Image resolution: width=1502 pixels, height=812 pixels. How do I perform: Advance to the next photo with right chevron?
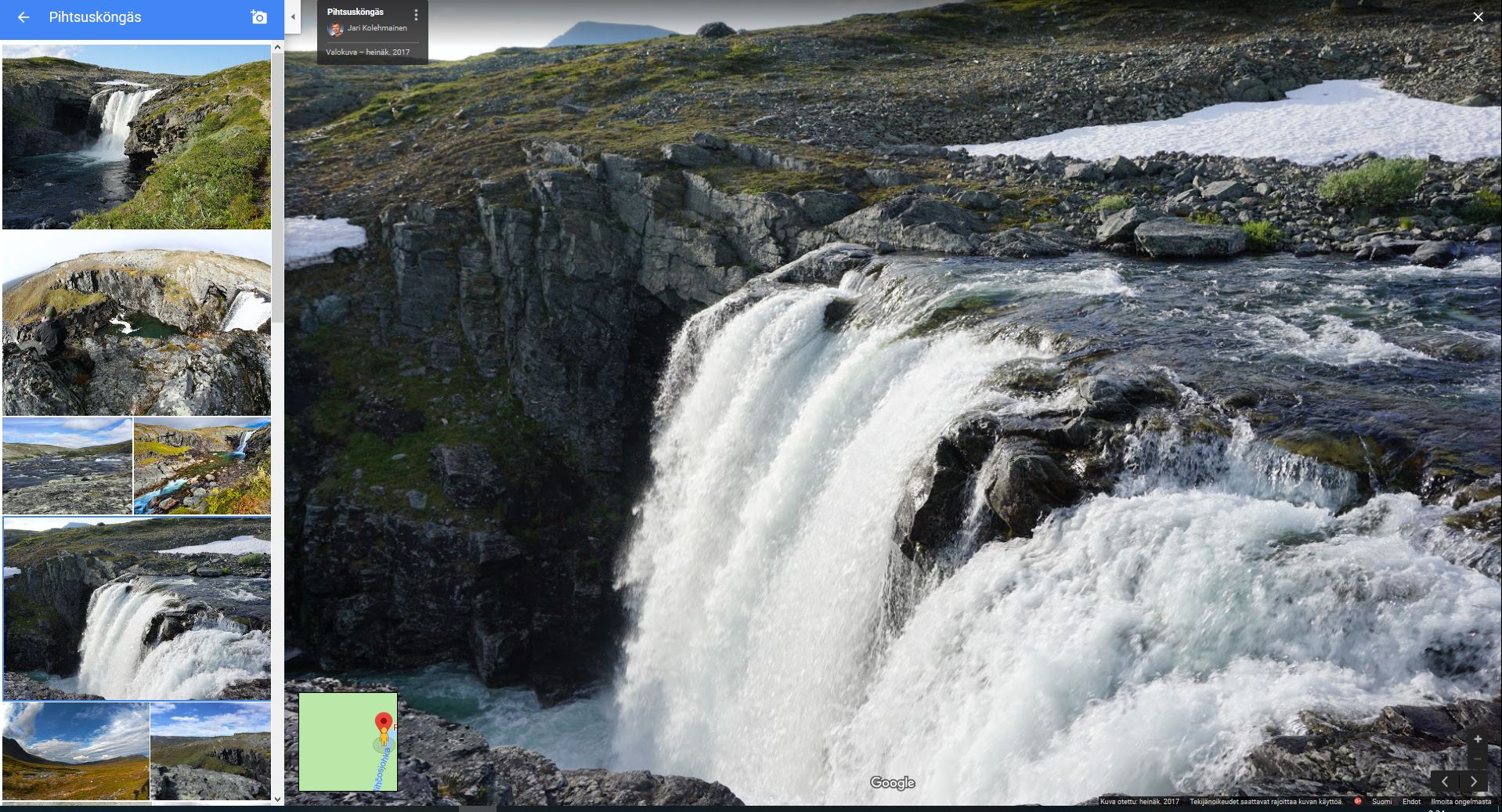click(x=1474, y=781)
